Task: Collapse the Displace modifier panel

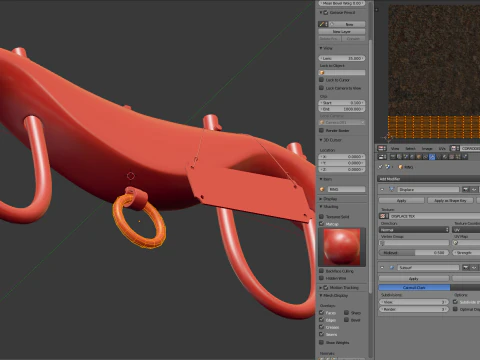Action: [x=382, y=189]
